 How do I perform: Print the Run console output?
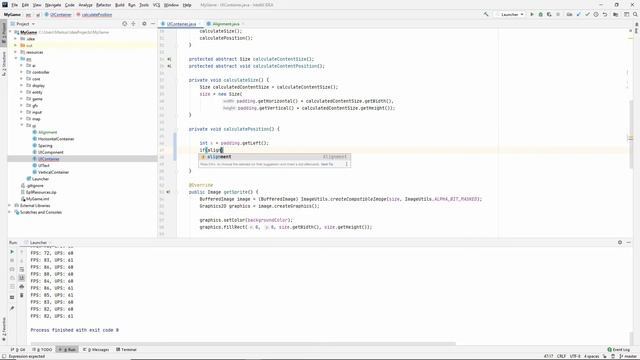click(x=22, y=287)
